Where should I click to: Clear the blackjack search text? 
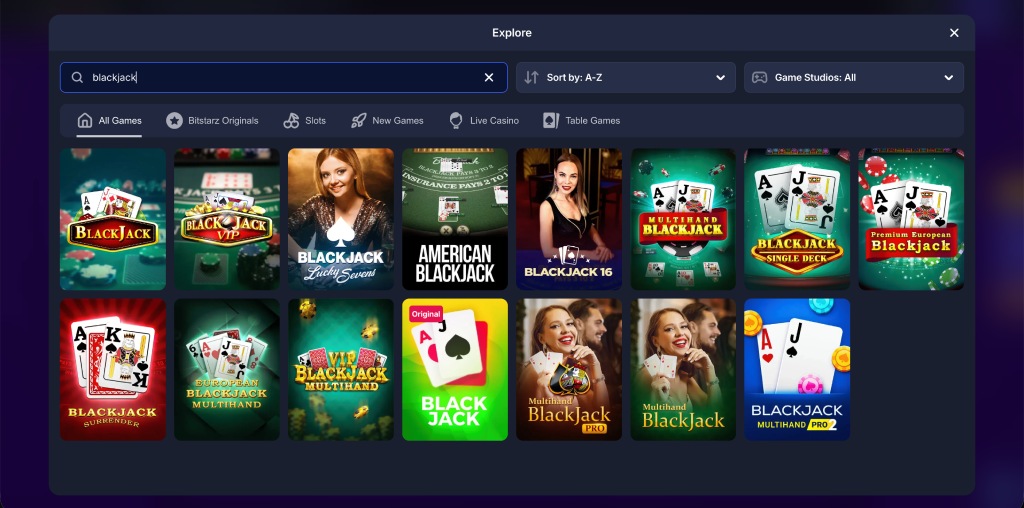[x=488, y=78]
